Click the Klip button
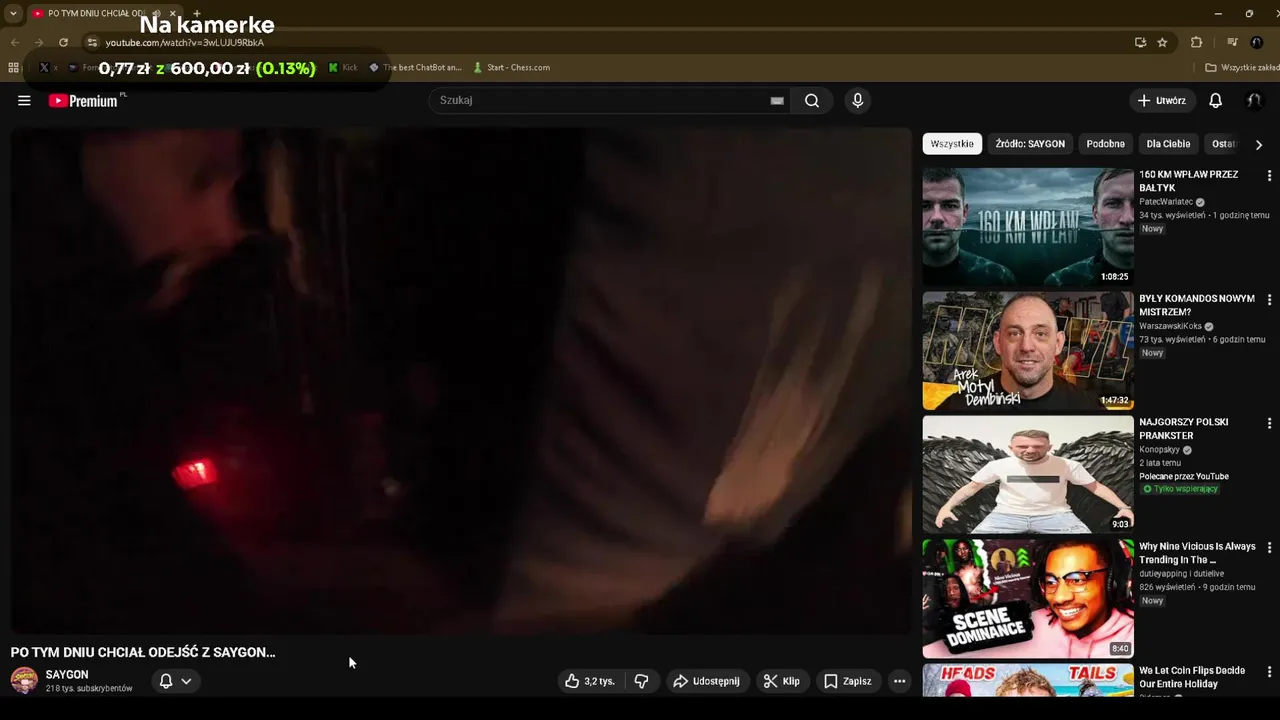 pyautogui.click(x=782, y=681)
